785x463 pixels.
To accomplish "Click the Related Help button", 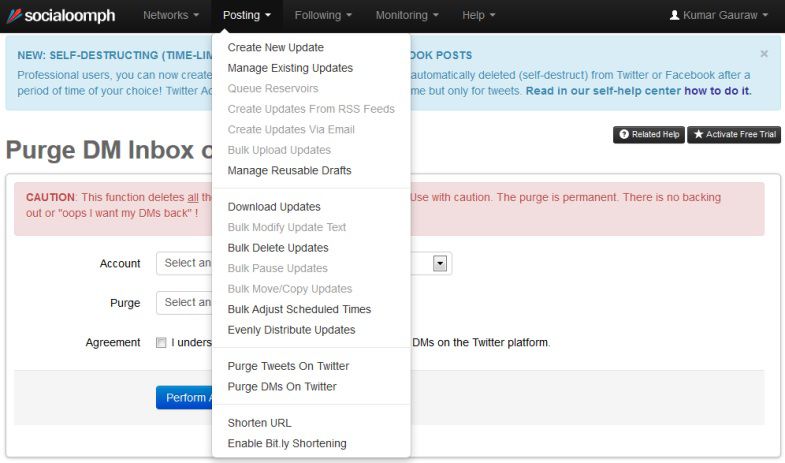I will pos(649,135).
